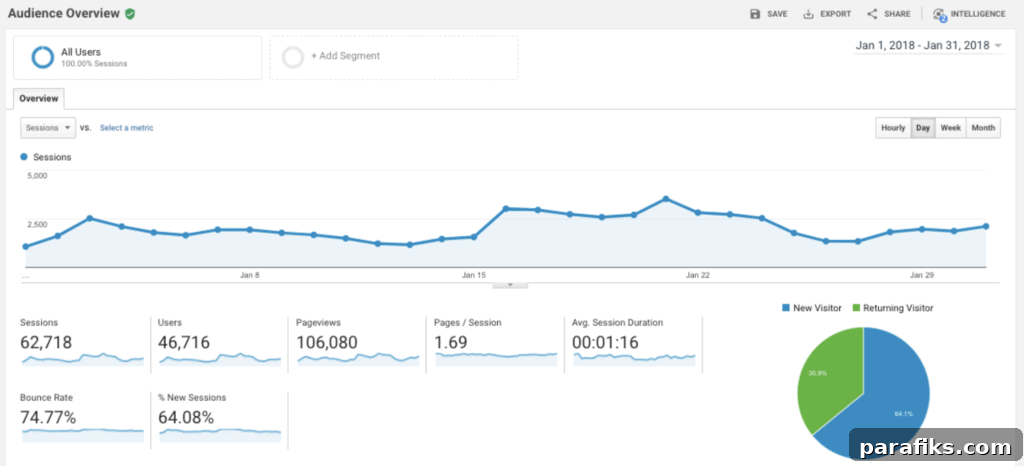Viewport: 1024px width, 466px height.
Task: Click the % New Sessions value 64.08%
Action: point(186,417)
